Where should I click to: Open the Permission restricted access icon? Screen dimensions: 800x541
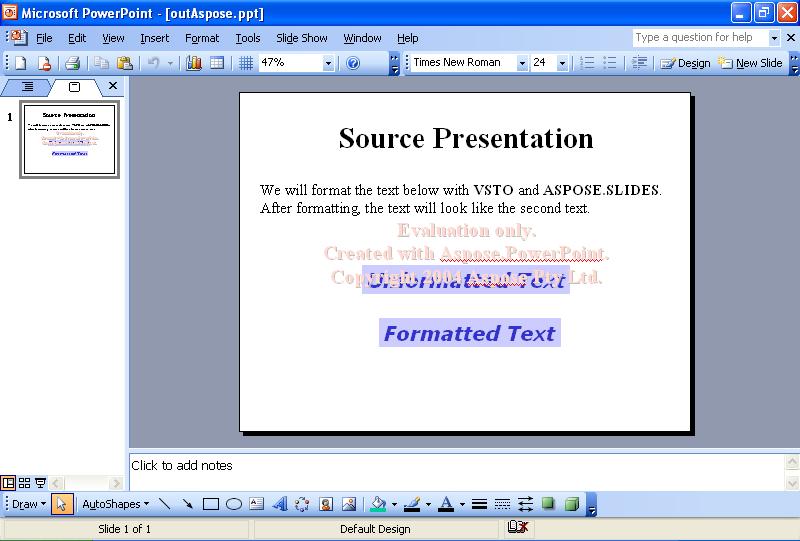tap(44, 63)
